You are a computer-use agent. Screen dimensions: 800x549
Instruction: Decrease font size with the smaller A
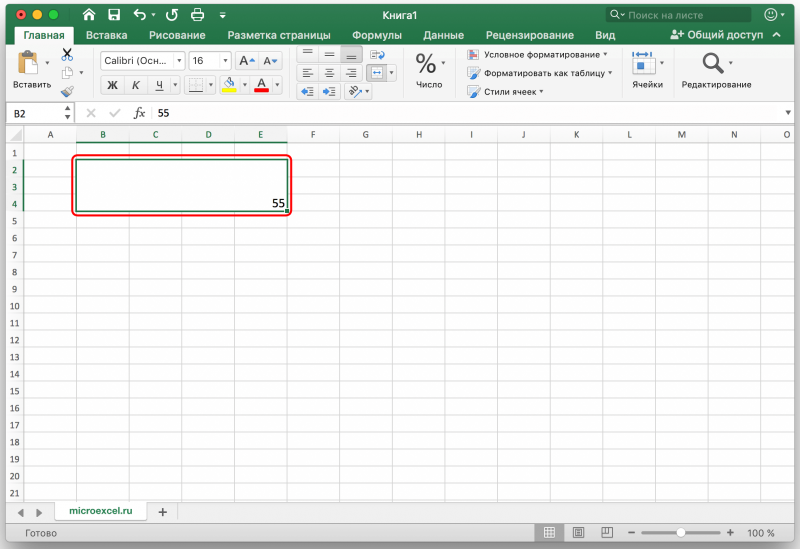(270, 61)
